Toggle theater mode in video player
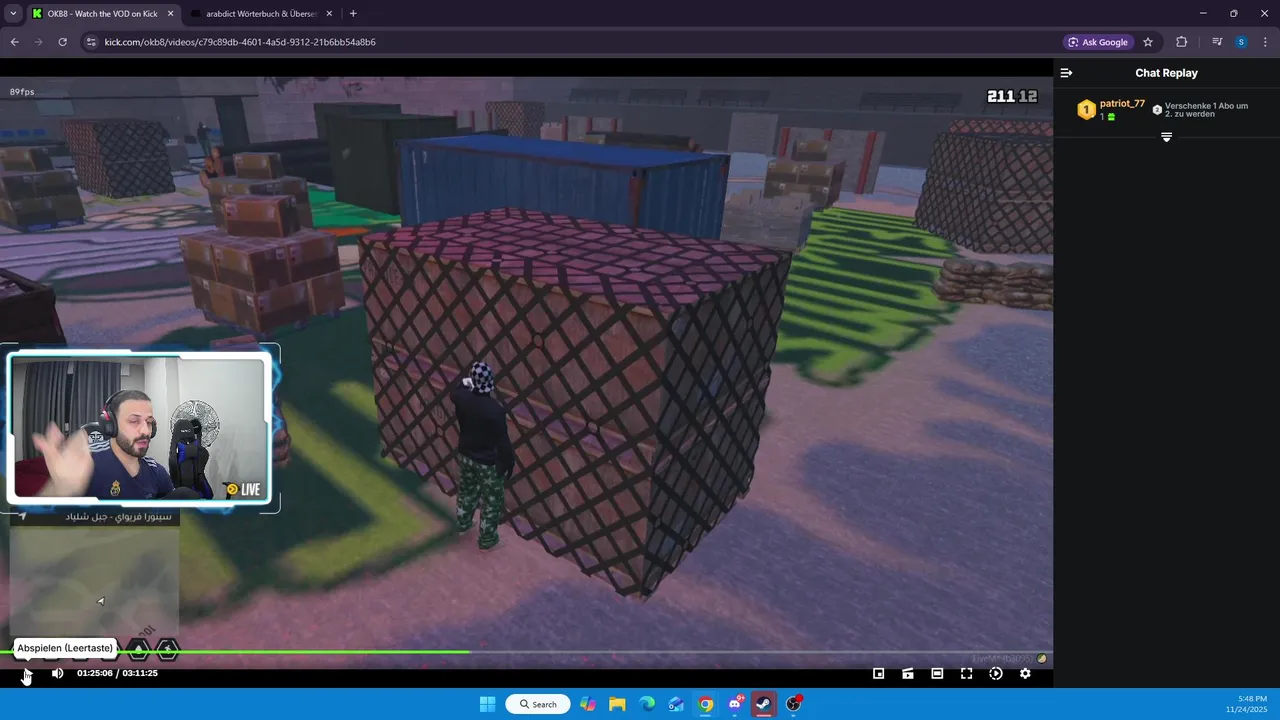Screen dimensions: 1280x720 click(x=937, y=673)
